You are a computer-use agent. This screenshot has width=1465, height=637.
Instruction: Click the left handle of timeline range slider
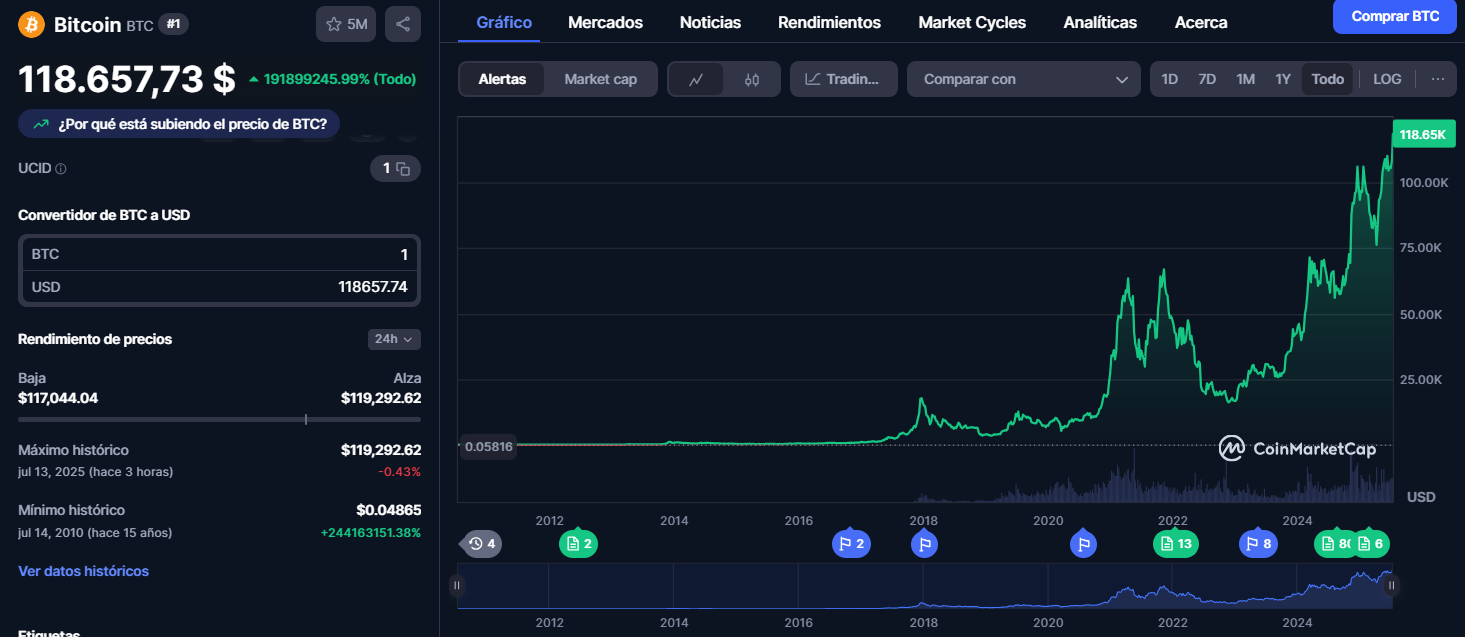pyautogui.click(x=457, y=586)
